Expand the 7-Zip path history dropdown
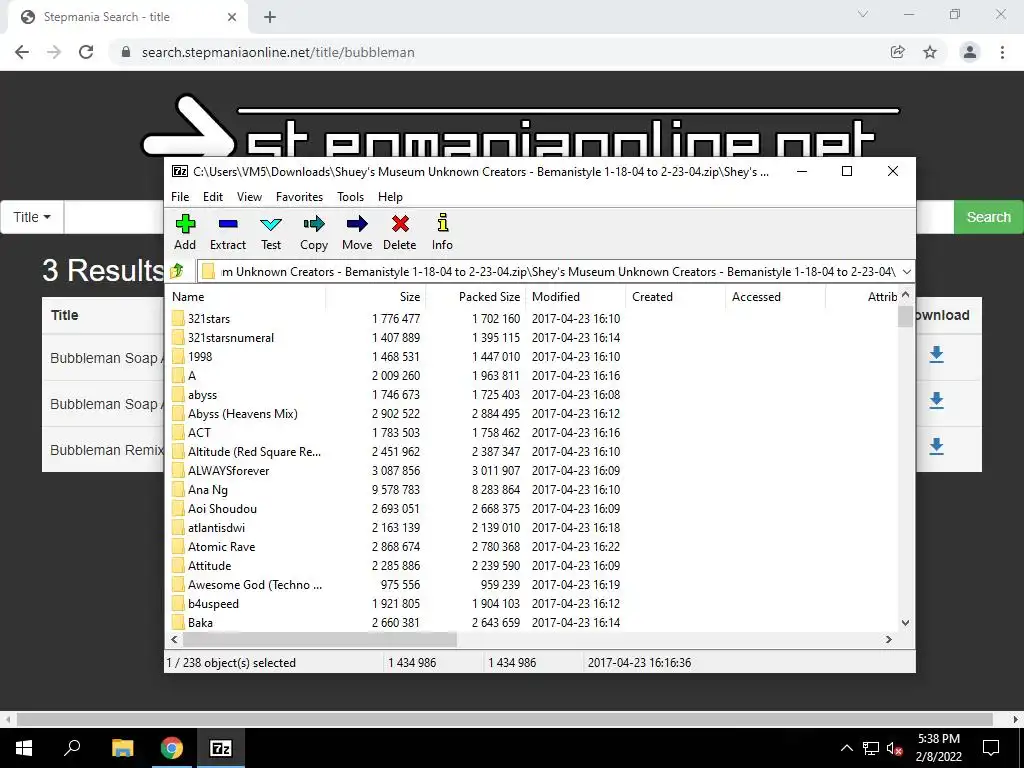The image size is (1024, 768). tap(906, 272)
